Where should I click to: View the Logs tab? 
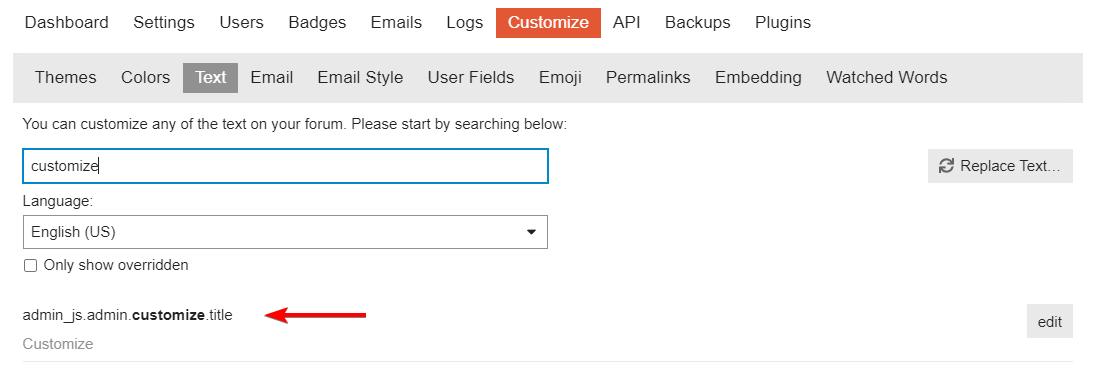click(x=465, y=22)
